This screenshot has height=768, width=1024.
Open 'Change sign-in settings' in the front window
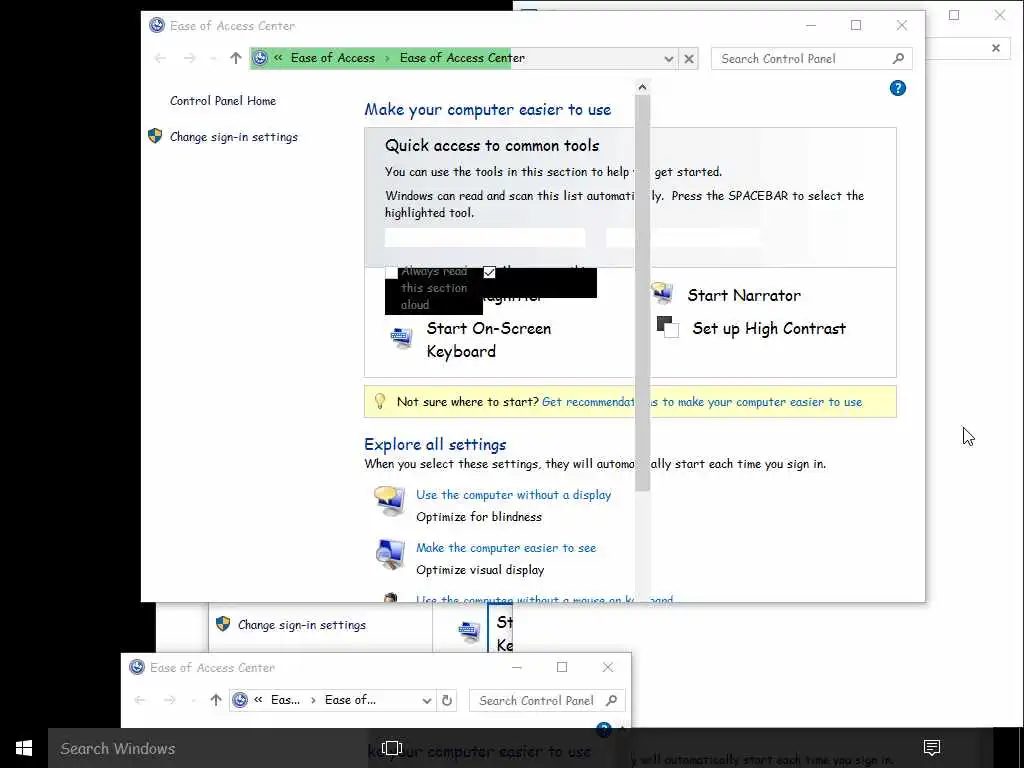point(234,136)
